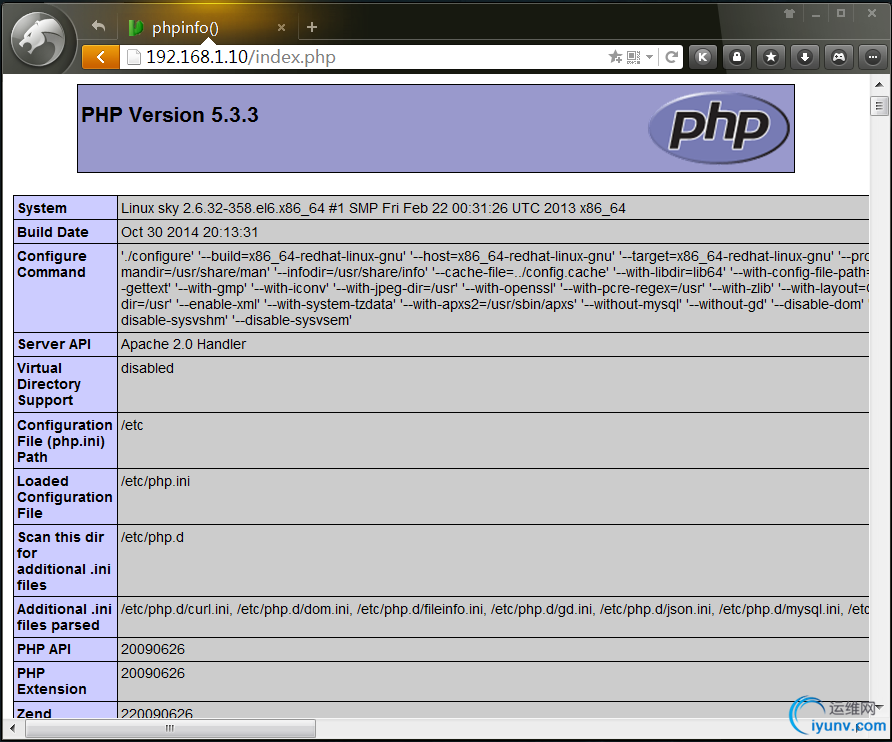Click the undo closed tab arrow
The width and height of the screenshot is (892, 742).
coord(98,26)
